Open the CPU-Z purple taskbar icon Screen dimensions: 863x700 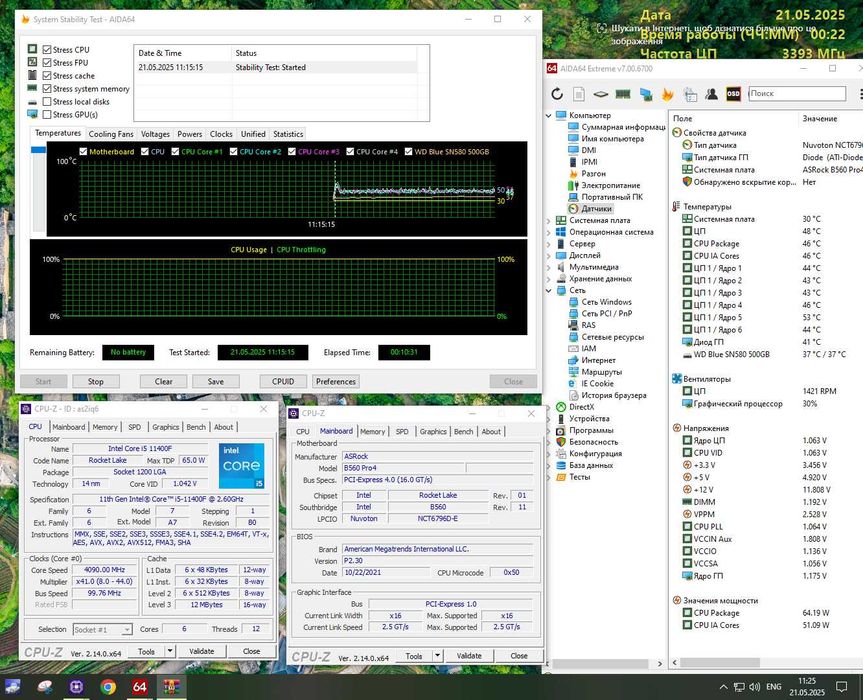click(77, 686)
